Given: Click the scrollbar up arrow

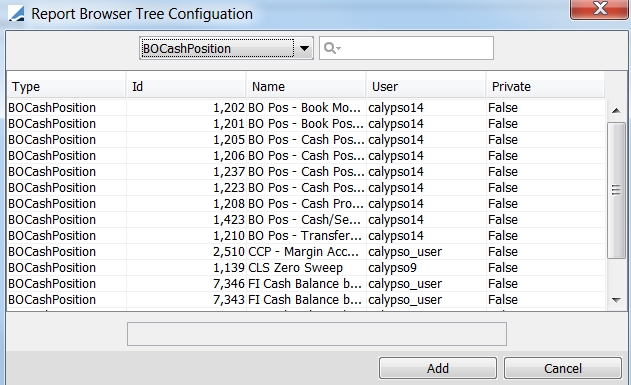Looking at the screenshot, I should pyautogui.click(x=616, y=110).
